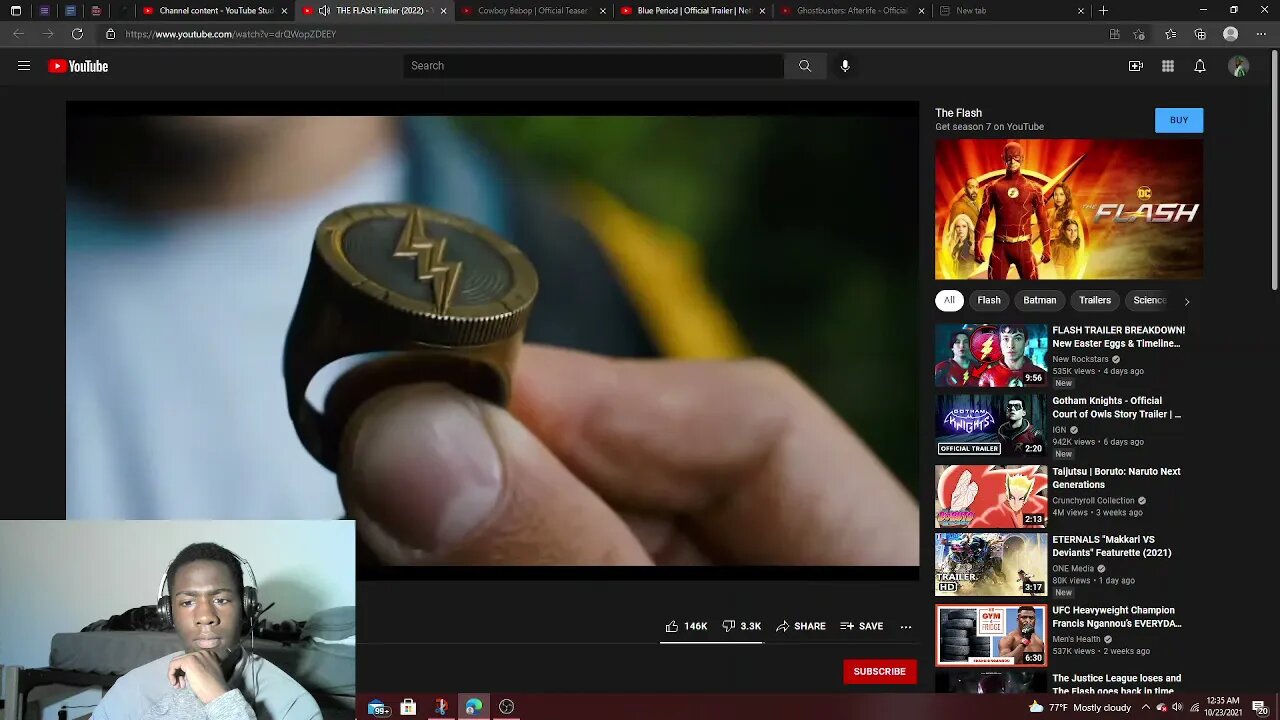
Task: Mute THE FLASH Trailer tab audio
Action: tap(324, 10)
